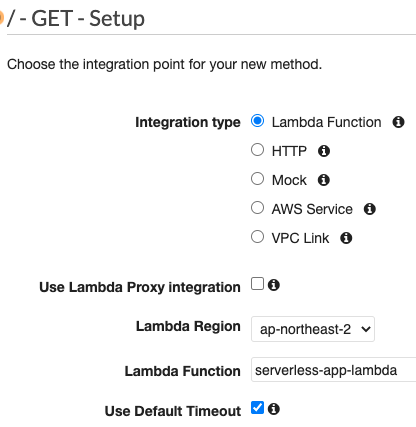
Task: Choose VPC Link radio button
Action: tap(257, 237)
